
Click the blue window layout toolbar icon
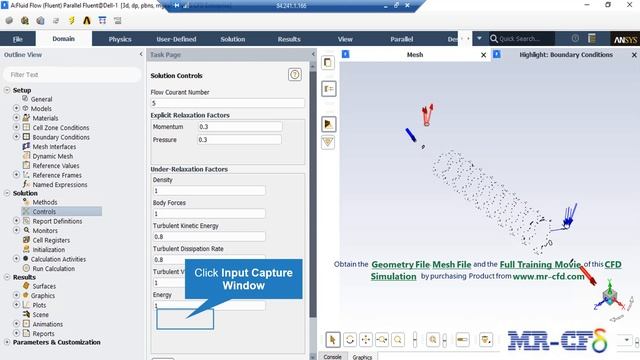point(102,20)
